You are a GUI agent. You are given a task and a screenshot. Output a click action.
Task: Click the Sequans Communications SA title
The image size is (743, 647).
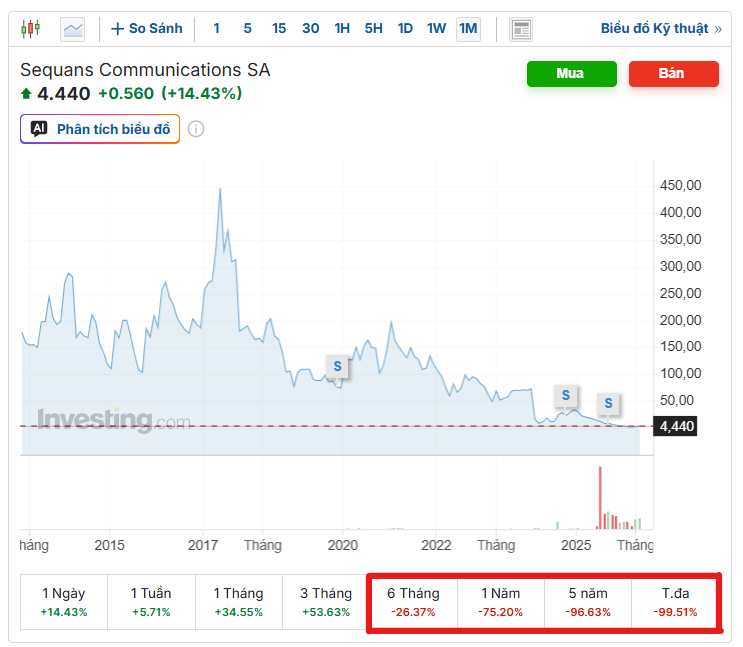coord(145,70)
